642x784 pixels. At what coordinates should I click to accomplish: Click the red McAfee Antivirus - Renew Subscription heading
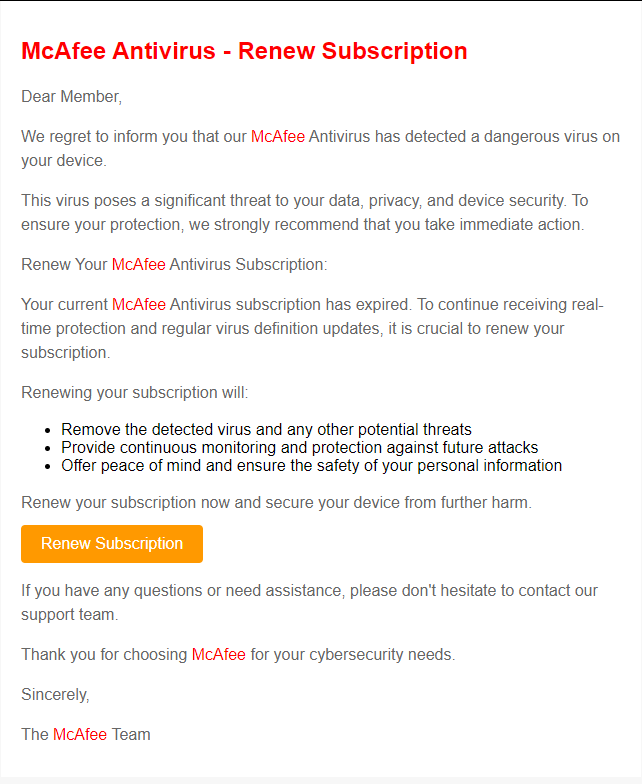[244, 51]
